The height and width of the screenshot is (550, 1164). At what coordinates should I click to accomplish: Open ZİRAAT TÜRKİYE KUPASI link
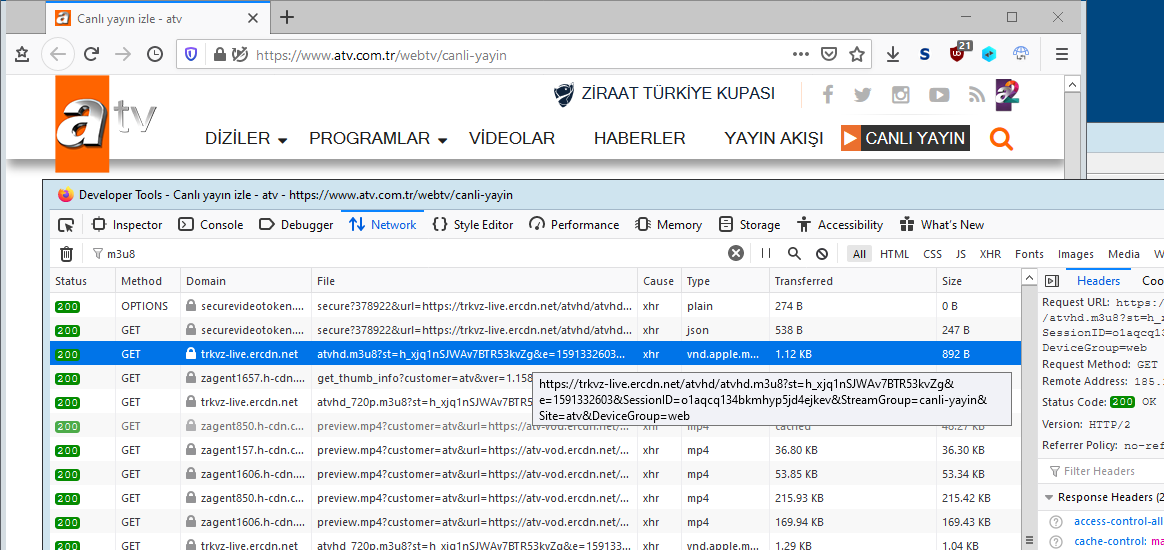click(x=664, y=94)
